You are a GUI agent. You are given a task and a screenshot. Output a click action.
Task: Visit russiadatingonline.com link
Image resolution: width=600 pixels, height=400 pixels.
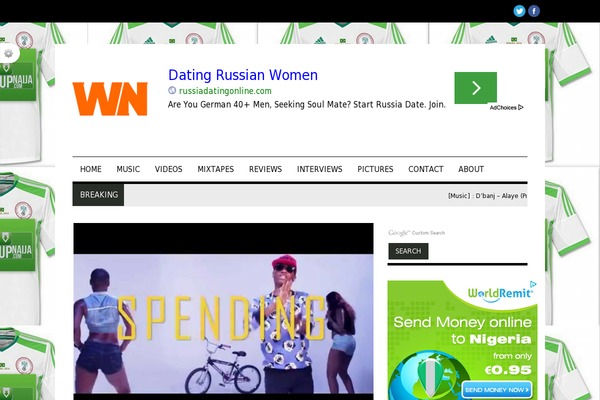(225, 91)
